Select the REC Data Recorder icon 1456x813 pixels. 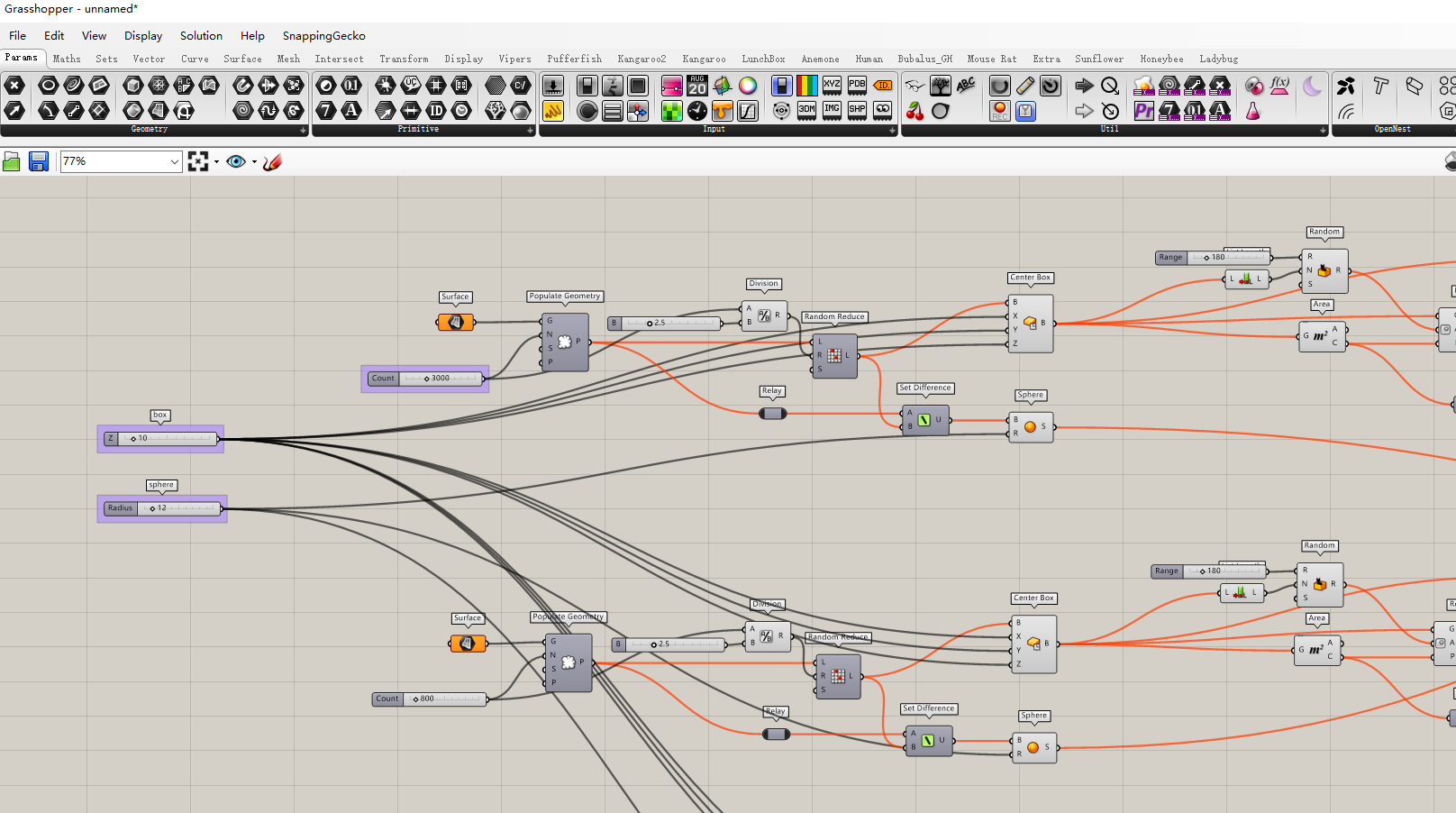click(1000, 111)
